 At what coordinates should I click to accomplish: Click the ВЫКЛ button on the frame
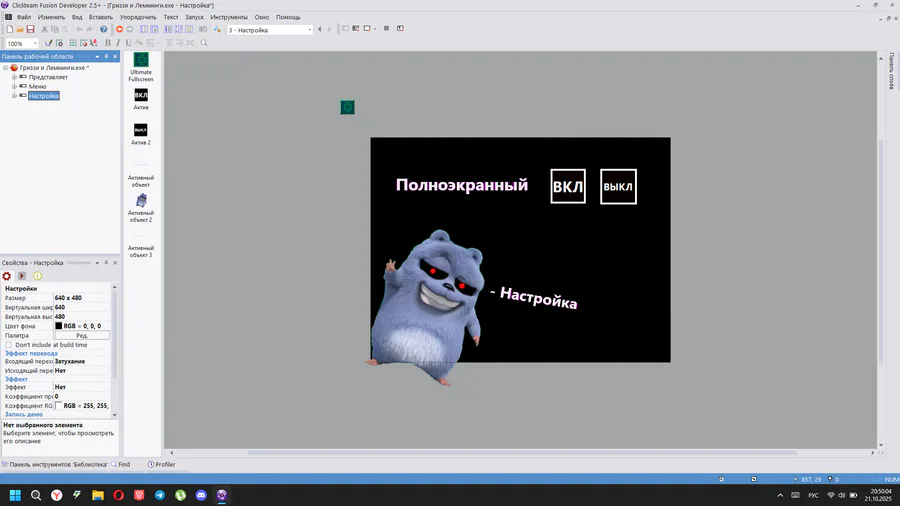618,186
